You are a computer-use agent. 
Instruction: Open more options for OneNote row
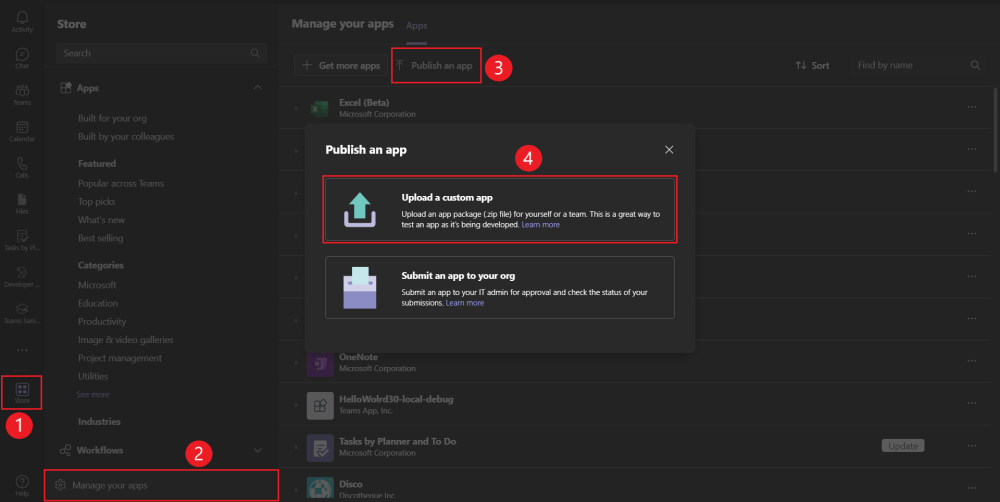coord(971,360)
